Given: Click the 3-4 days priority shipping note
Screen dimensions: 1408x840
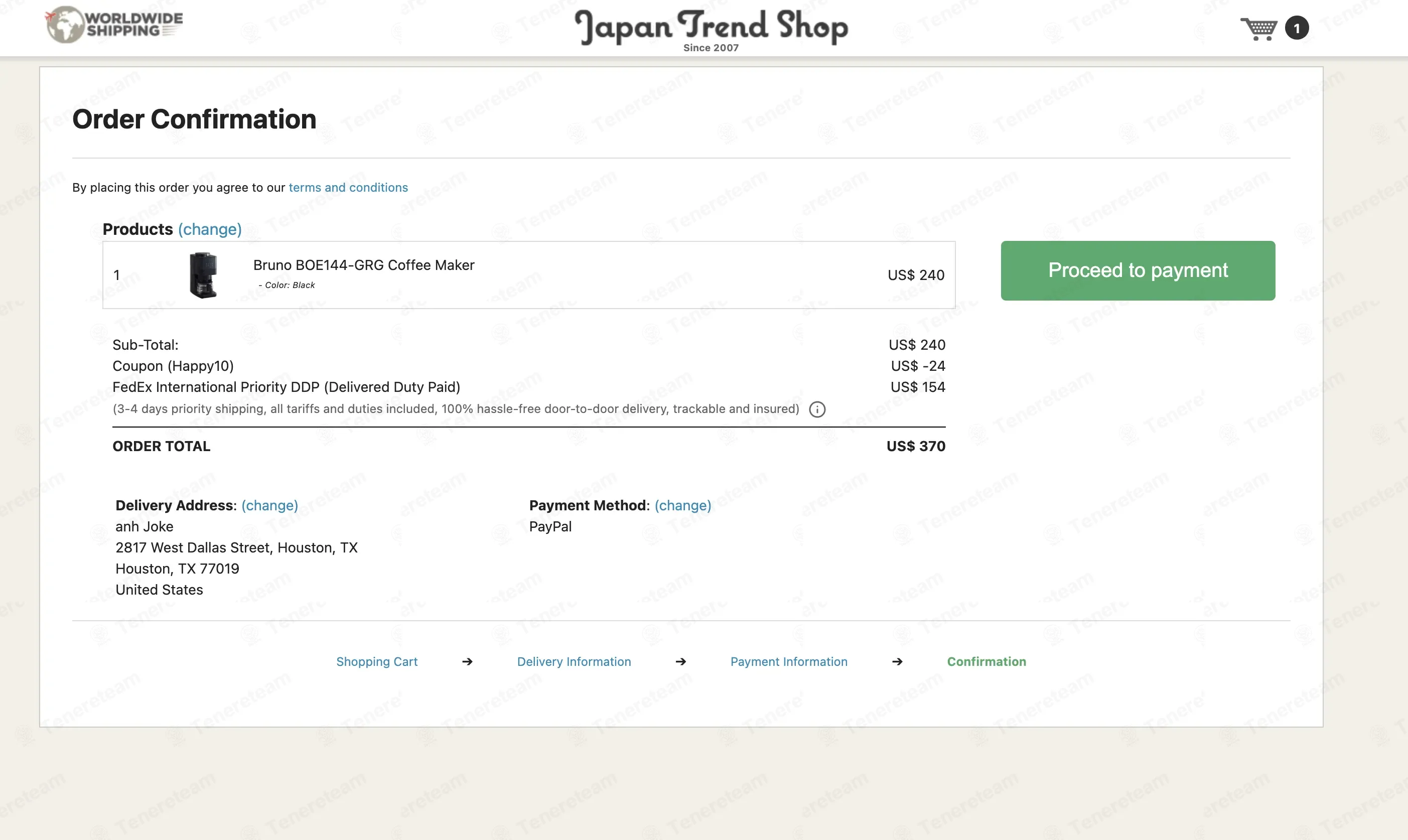Looking at the screenshot, I should pyautogui.click(x=456, y=409).
